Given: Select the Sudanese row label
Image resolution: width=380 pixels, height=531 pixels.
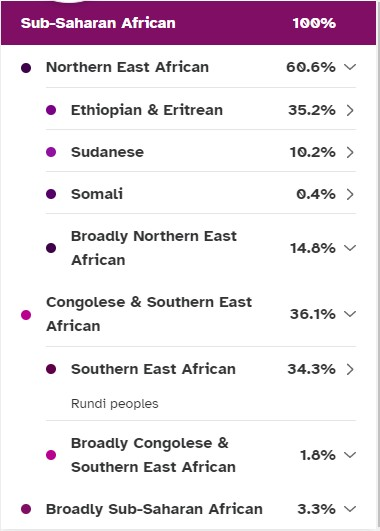Looking at the screenshot, I should [x=107, y=152].
